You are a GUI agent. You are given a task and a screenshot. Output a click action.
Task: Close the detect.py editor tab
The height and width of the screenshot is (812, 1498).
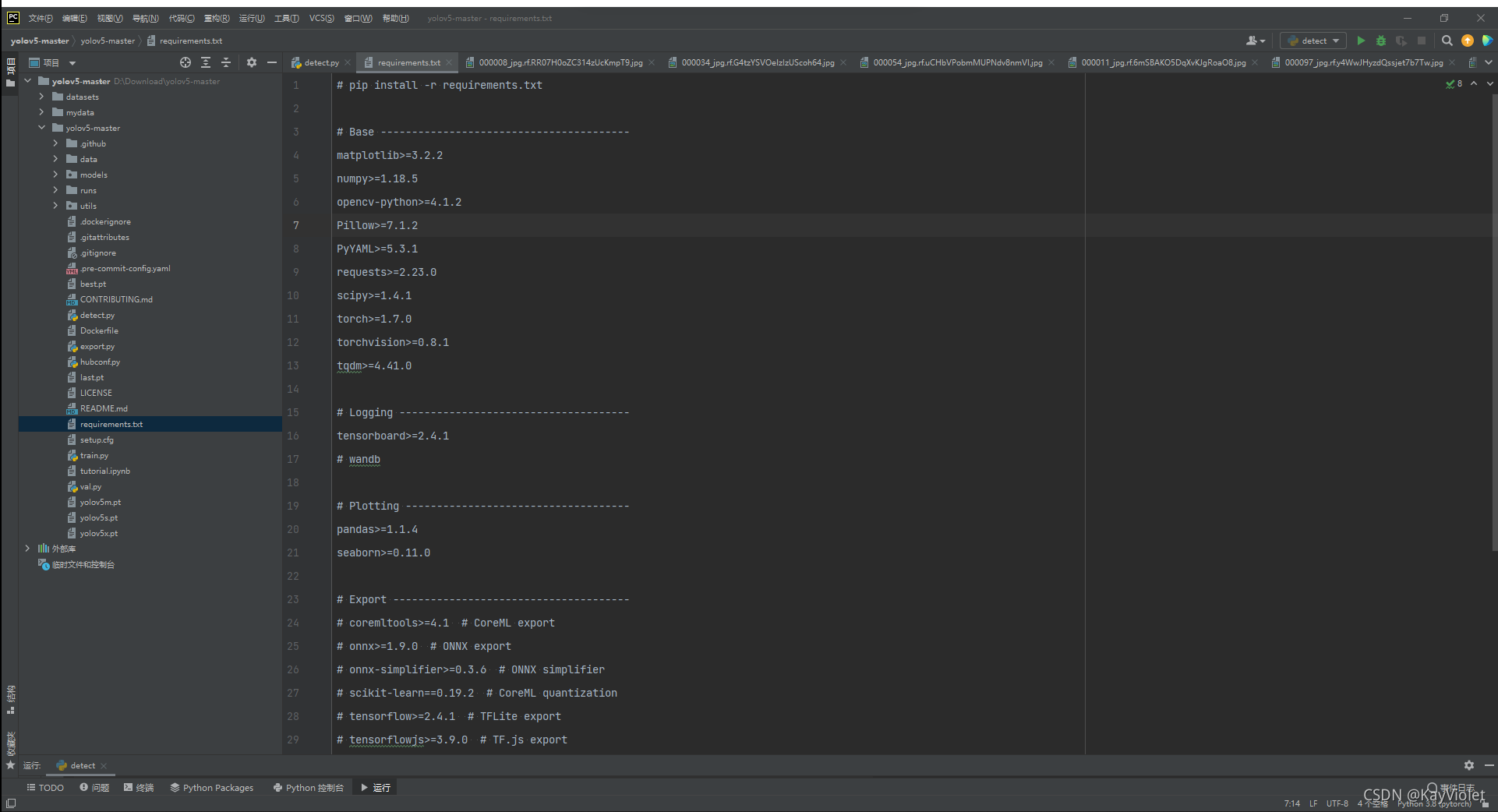(x=348, y=62)
